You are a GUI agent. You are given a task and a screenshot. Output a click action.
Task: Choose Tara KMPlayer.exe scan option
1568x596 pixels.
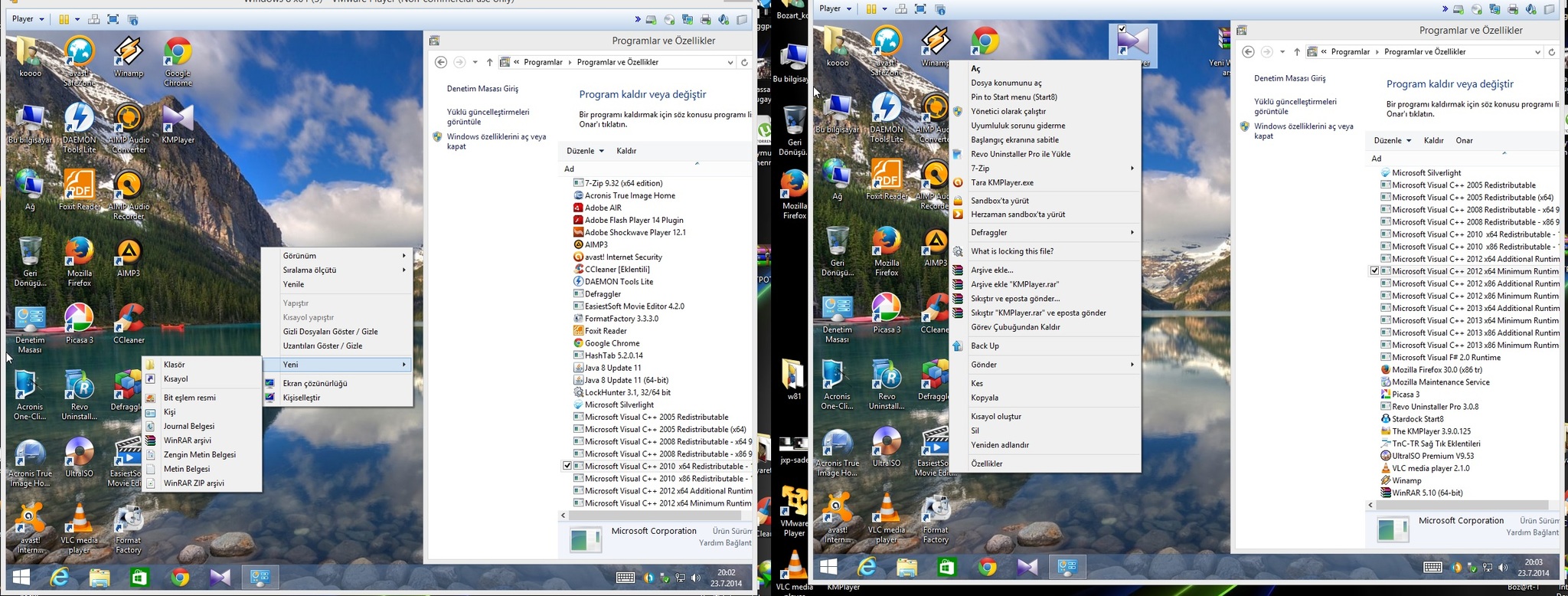click(x=1001, y=182)
